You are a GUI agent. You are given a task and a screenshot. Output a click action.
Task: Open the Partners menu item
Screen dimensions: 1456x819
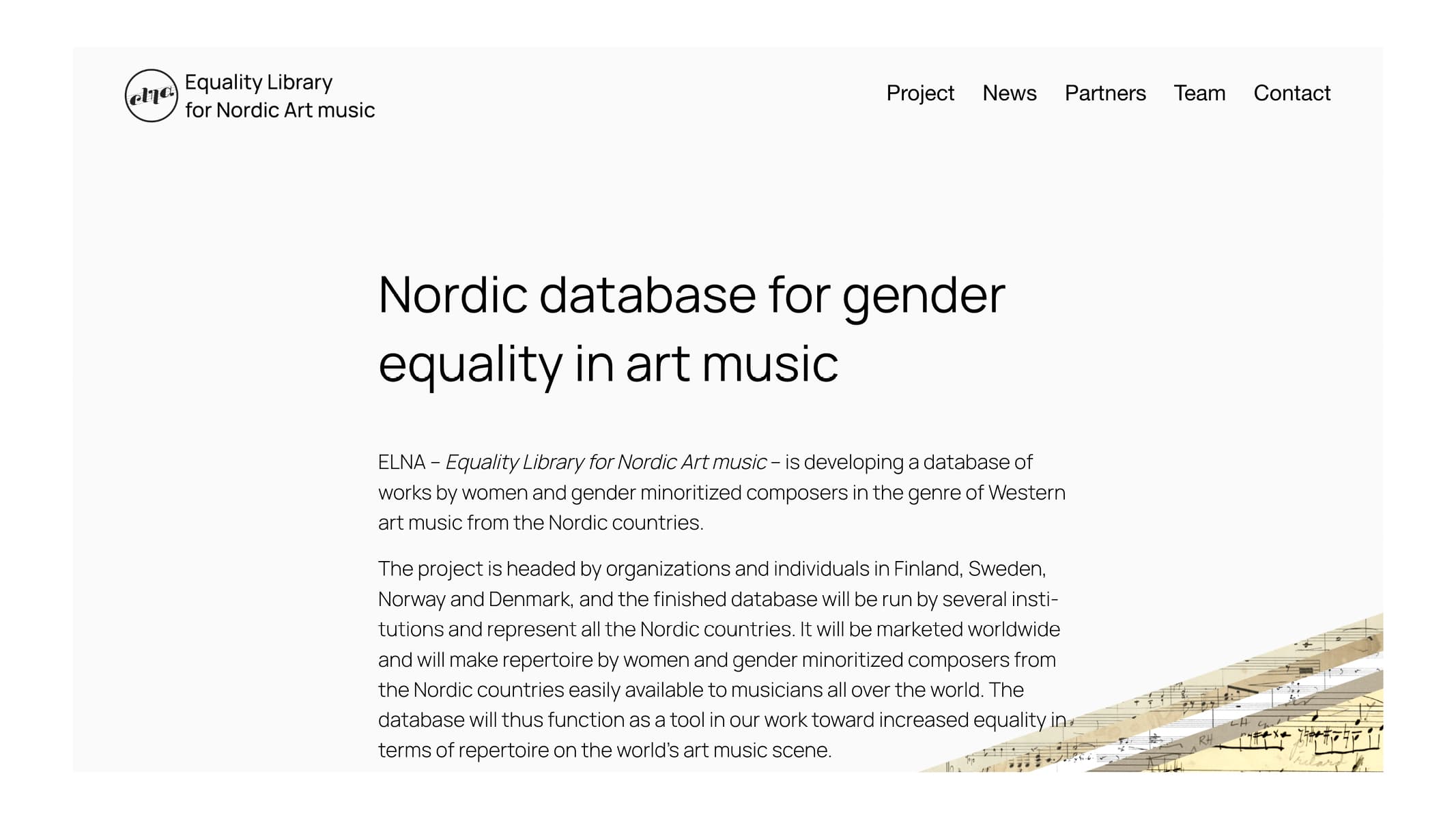click(x=1105, y=93)
